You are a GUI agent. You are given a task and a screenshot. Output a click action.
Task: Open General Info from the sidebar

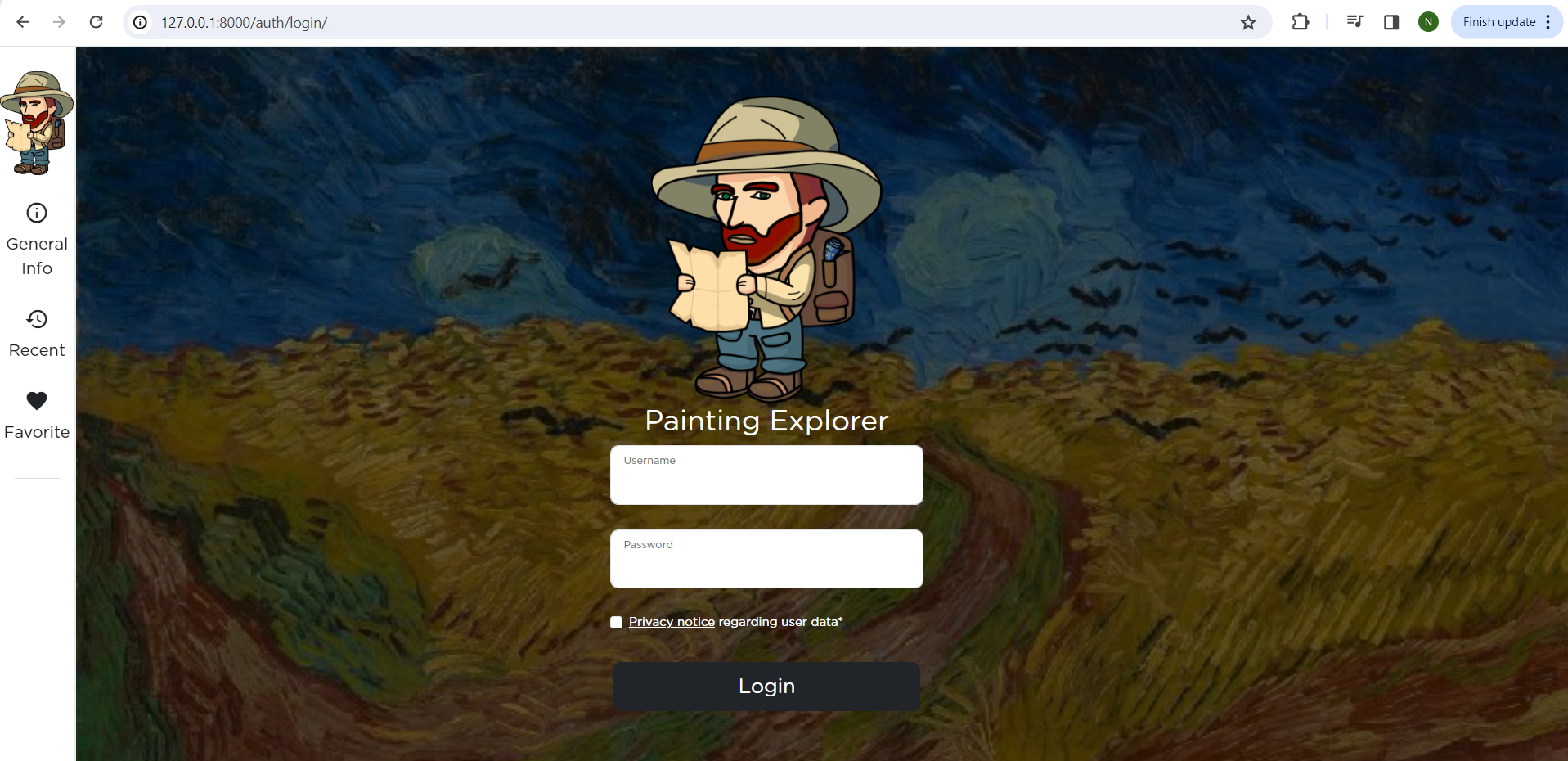[37, 240]
